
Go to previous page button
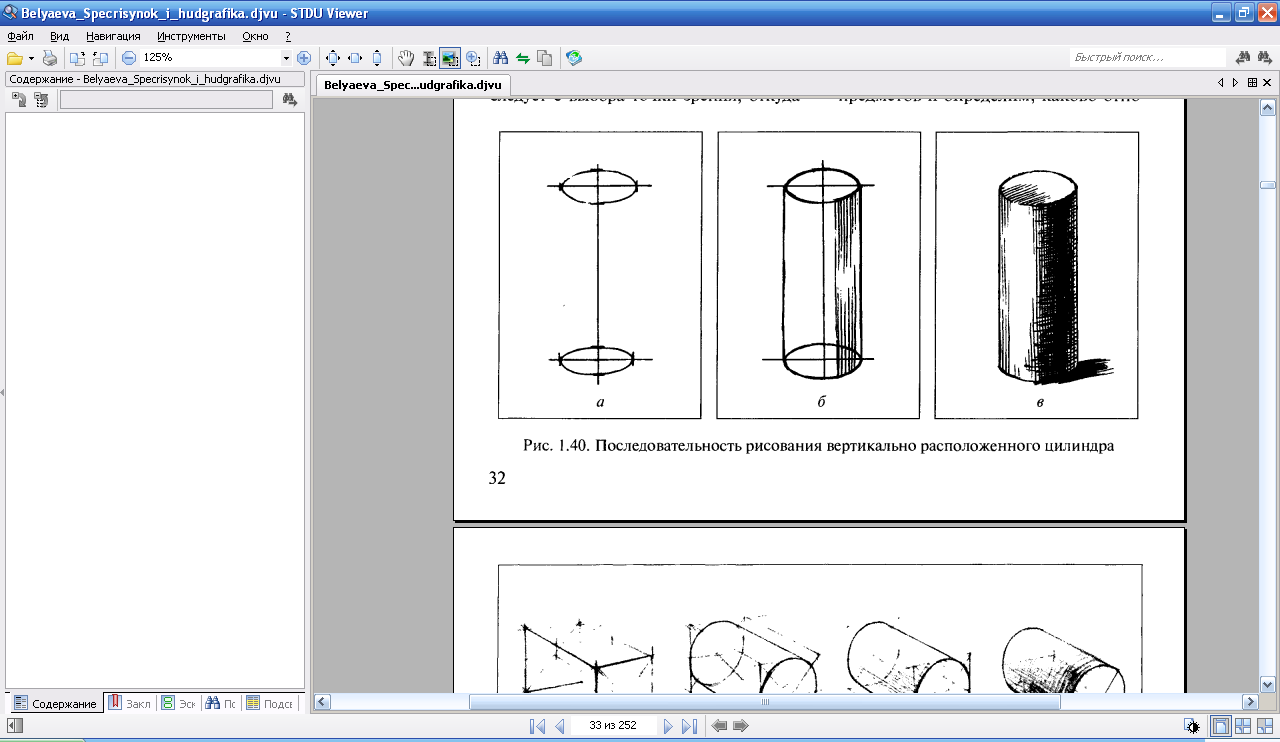coord(559,727)
